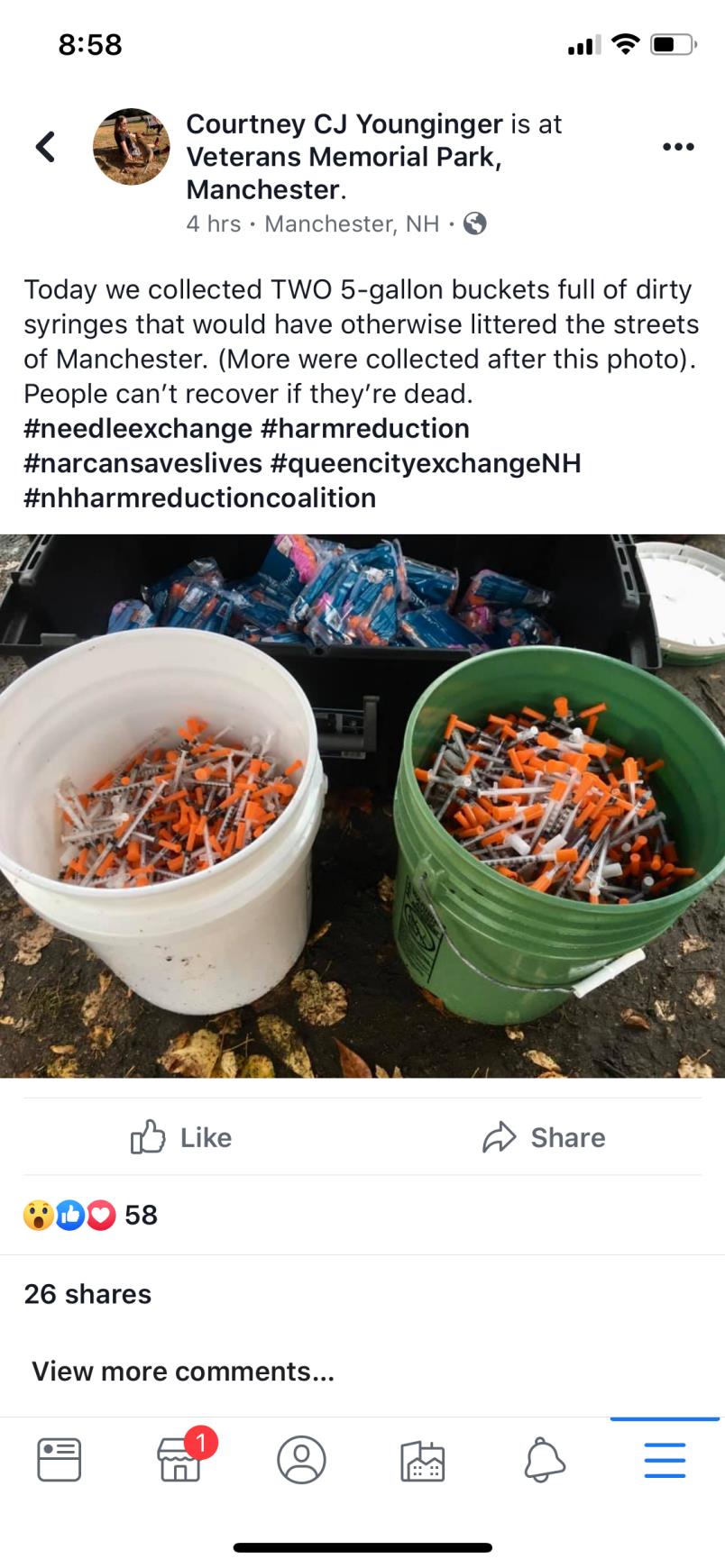Share the post using Share button
725x1568 pixels.
(544, 1137)
